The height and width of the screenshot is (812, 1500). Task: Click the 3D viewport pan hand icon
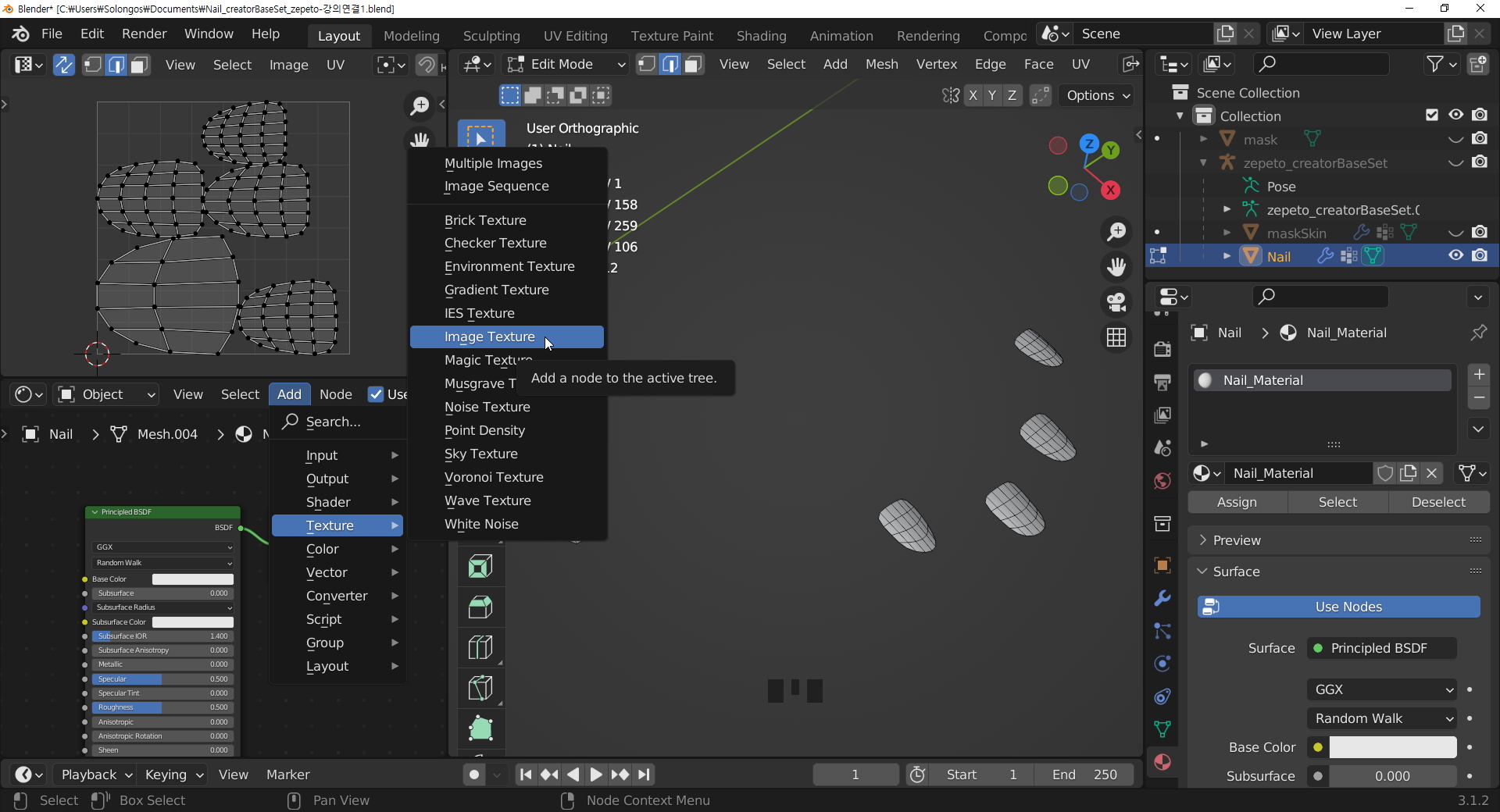pyautogui.click(x=1116, y=267)
